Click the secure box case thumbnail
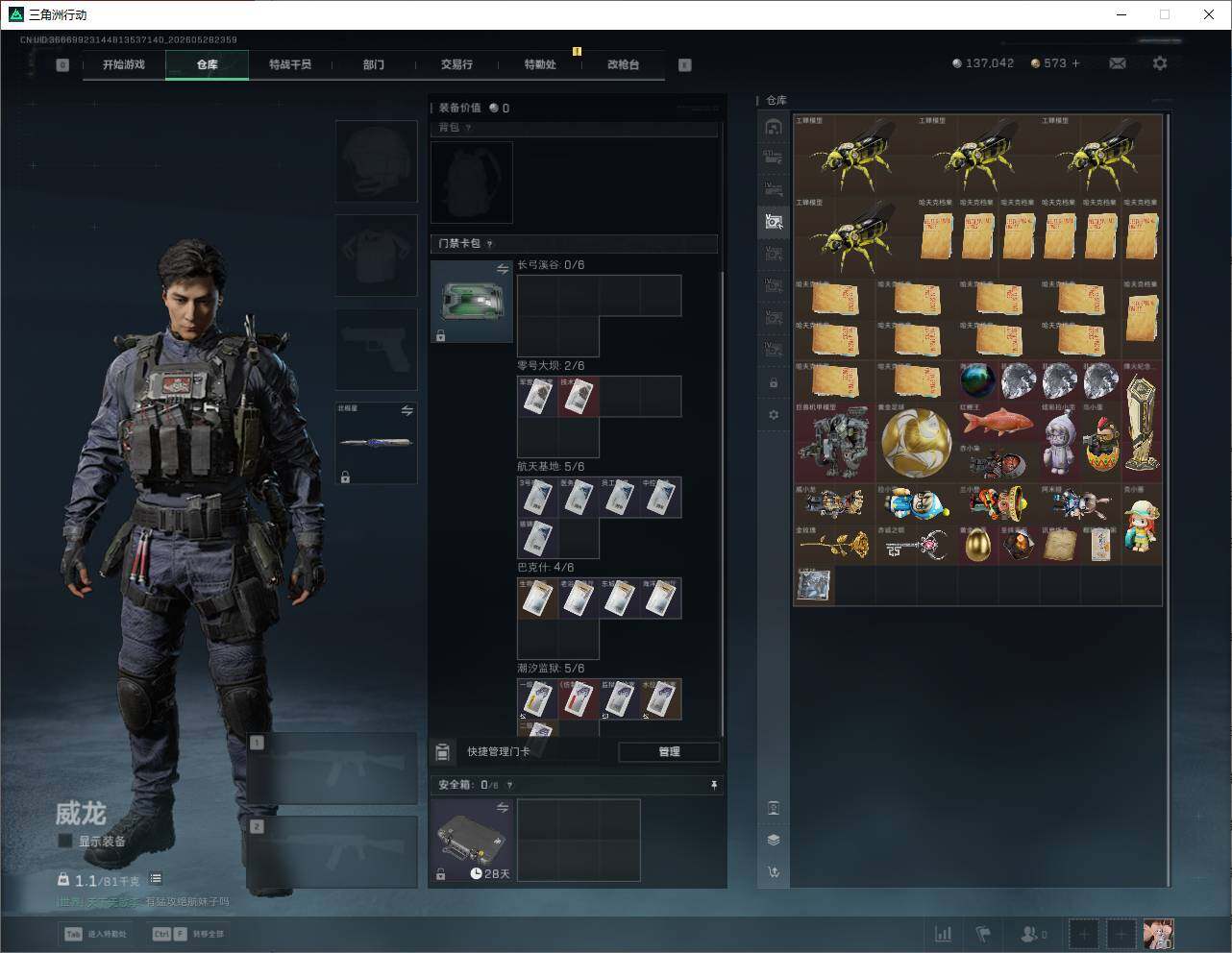Screen dimensions: 1232x953 click(x=471, y=840)
